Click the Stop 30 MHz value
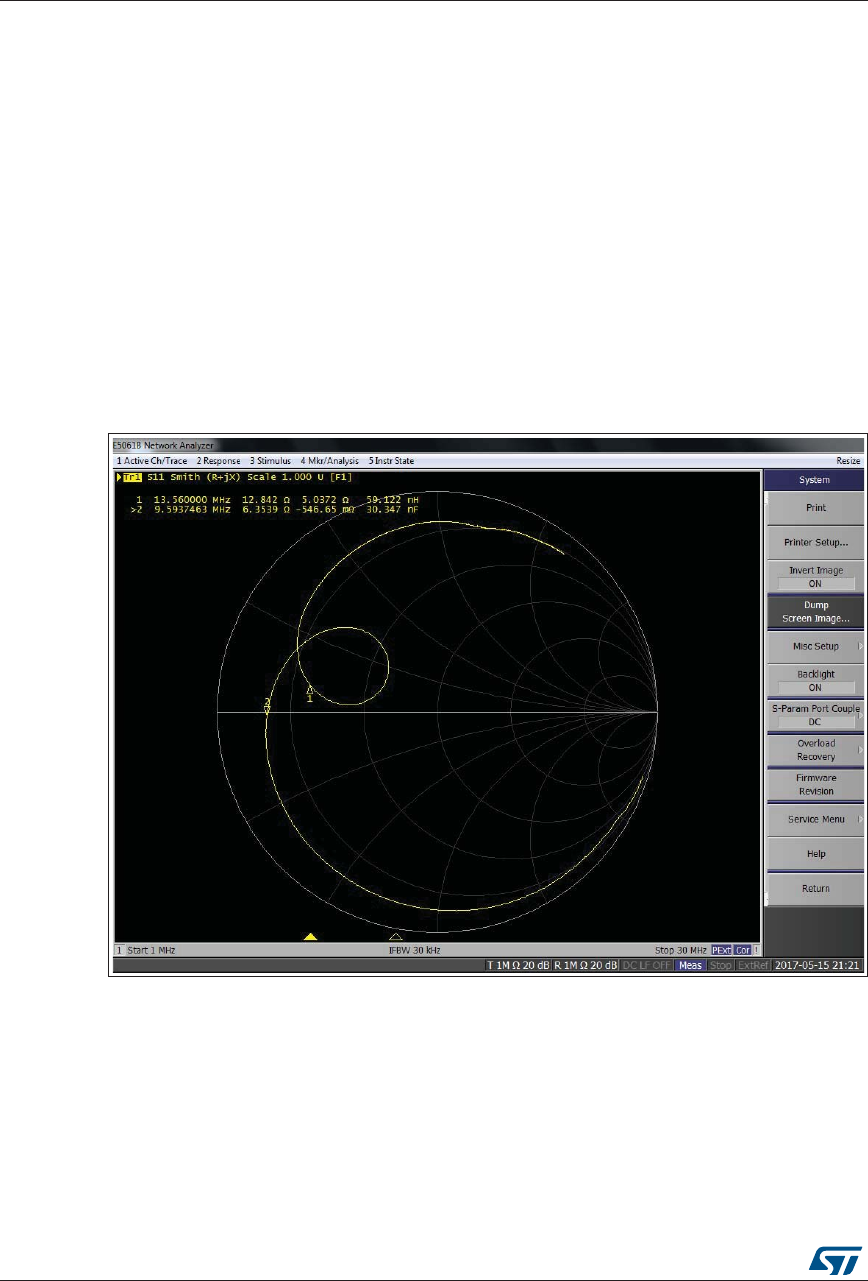The height and width of the screenshot is (1281, 868). click(x=680, y=949)
